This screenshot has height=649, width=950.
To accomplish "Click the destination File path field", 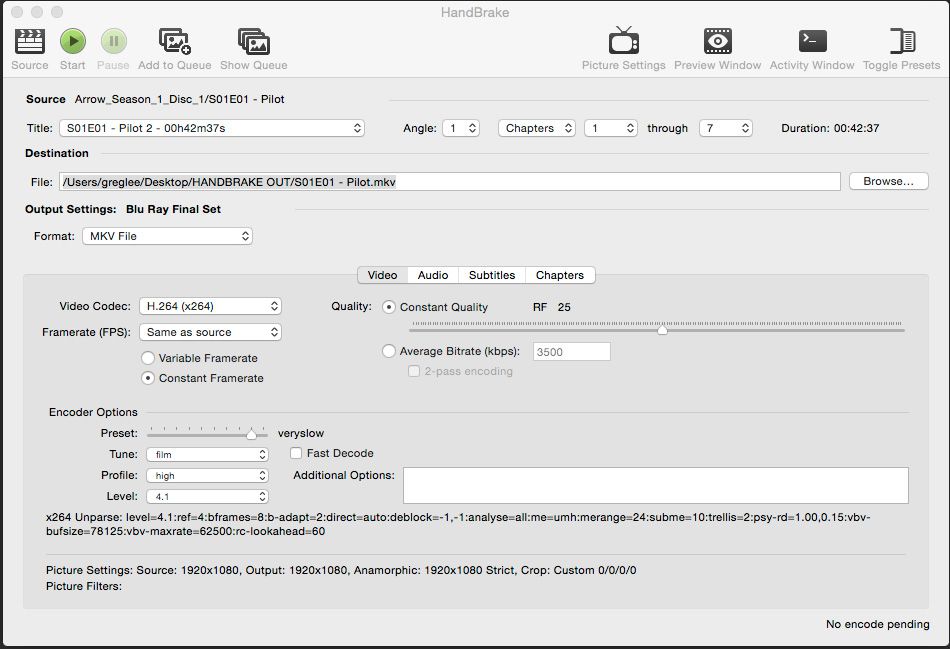I will point(450,182).
